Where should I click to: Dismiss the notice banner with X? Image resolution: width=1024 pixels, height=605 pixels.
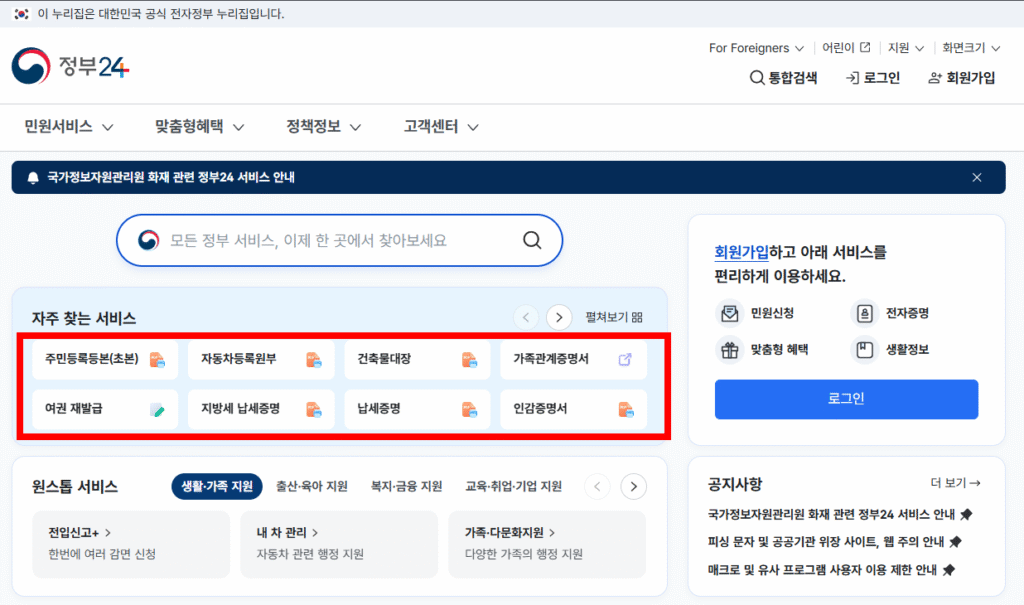[977, 178]
